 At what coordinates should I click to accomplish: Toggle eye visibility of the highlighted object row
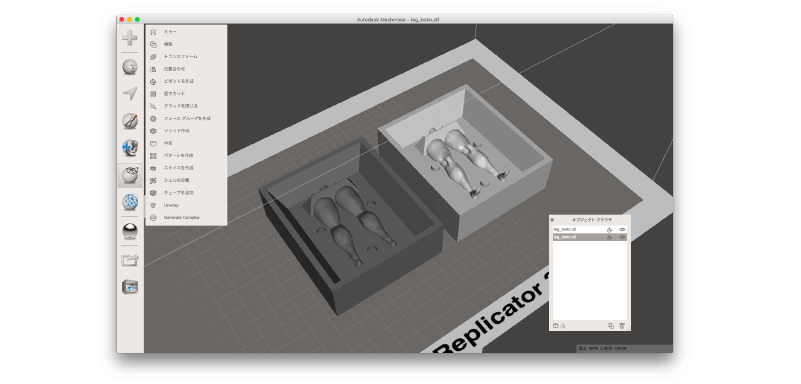[622, 237]
